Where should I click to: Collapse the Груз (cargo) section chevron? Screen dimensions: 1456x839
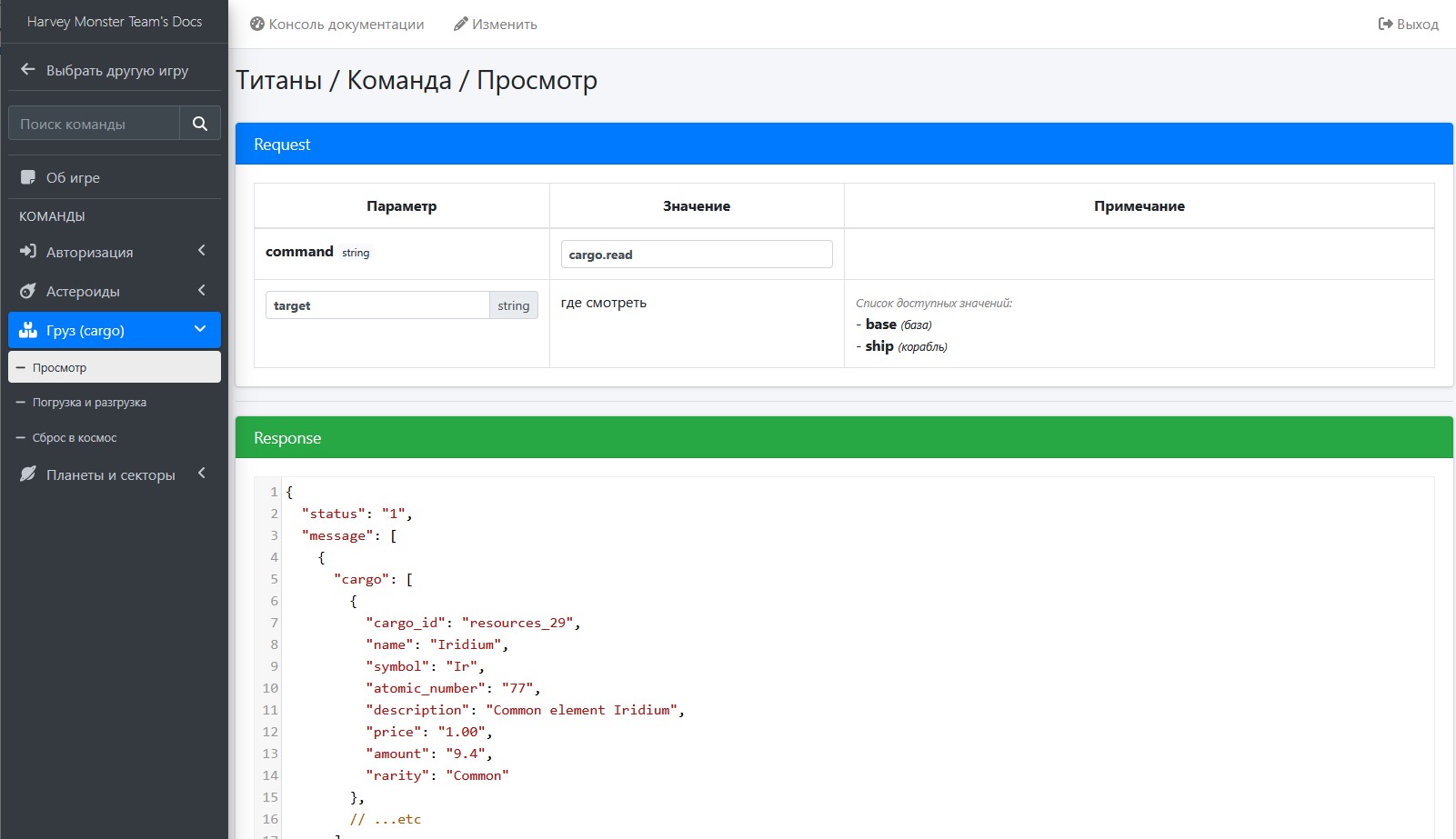coord(201,330)
